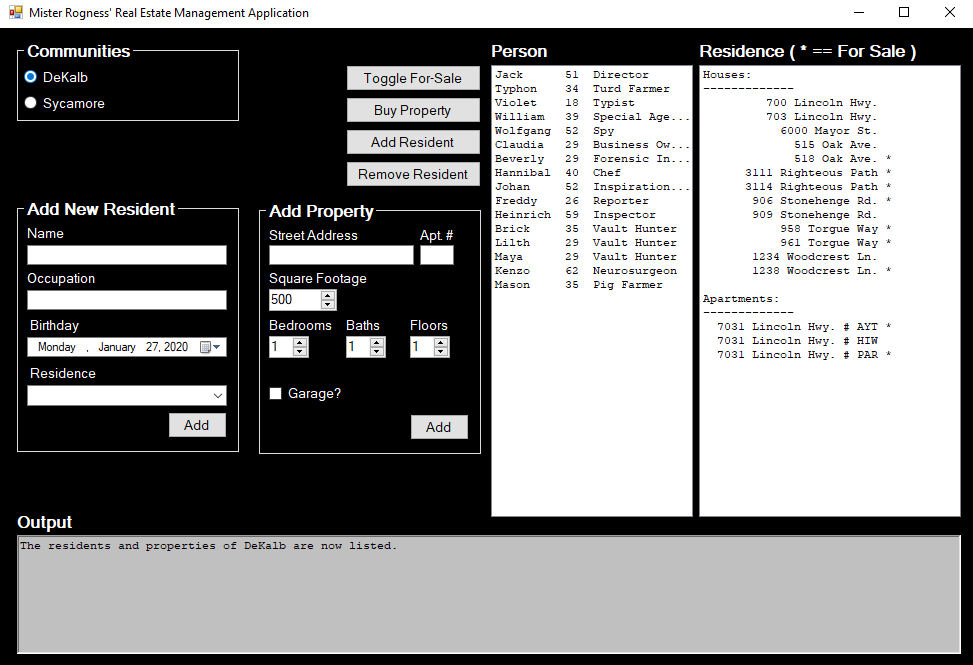Open the Birthday calendar picker icon
This screenshot has height=665, width=973.
[206, 347]
